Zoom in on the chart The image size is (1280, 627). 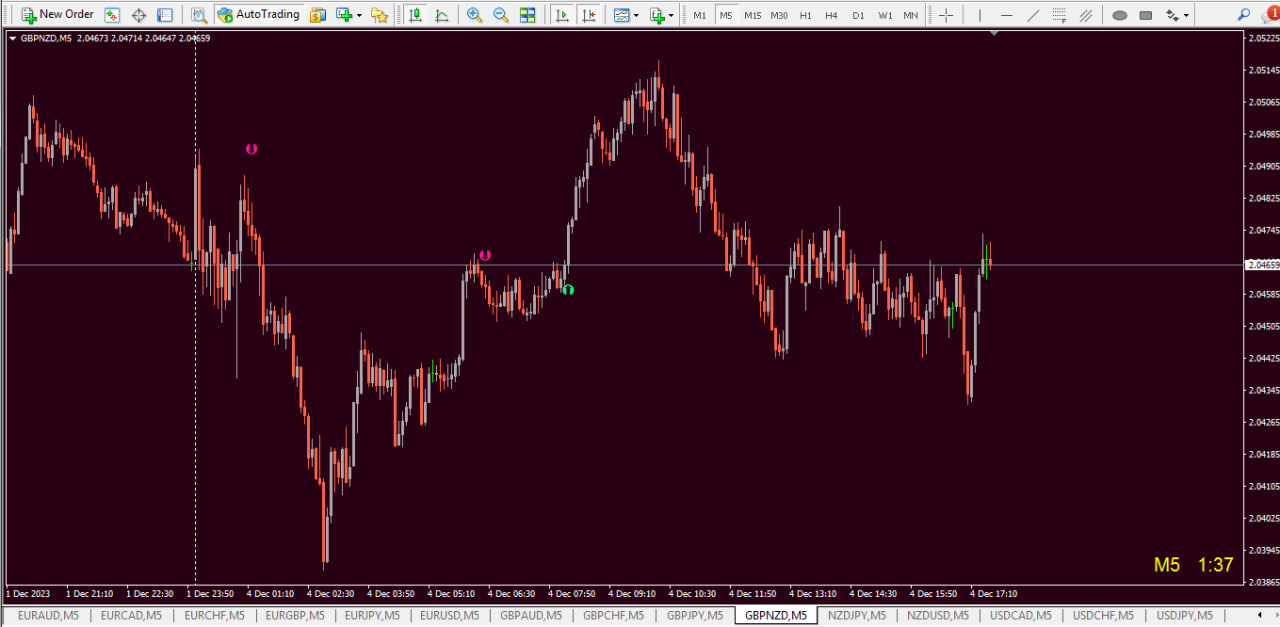point(474,15)
